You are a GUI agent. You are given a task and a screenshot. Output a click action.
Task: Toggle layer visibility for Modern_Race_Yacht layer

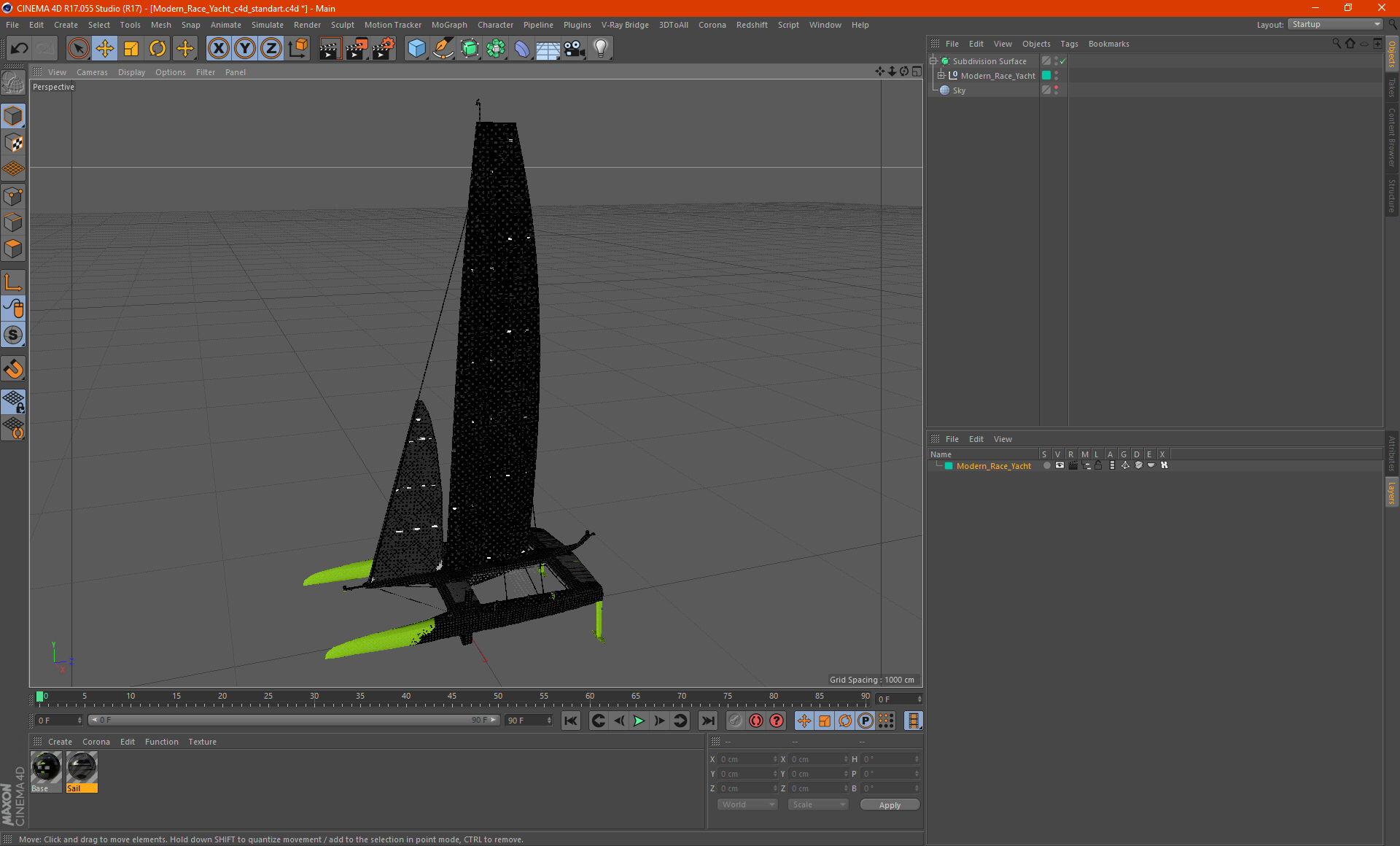tap(1059, 465)
